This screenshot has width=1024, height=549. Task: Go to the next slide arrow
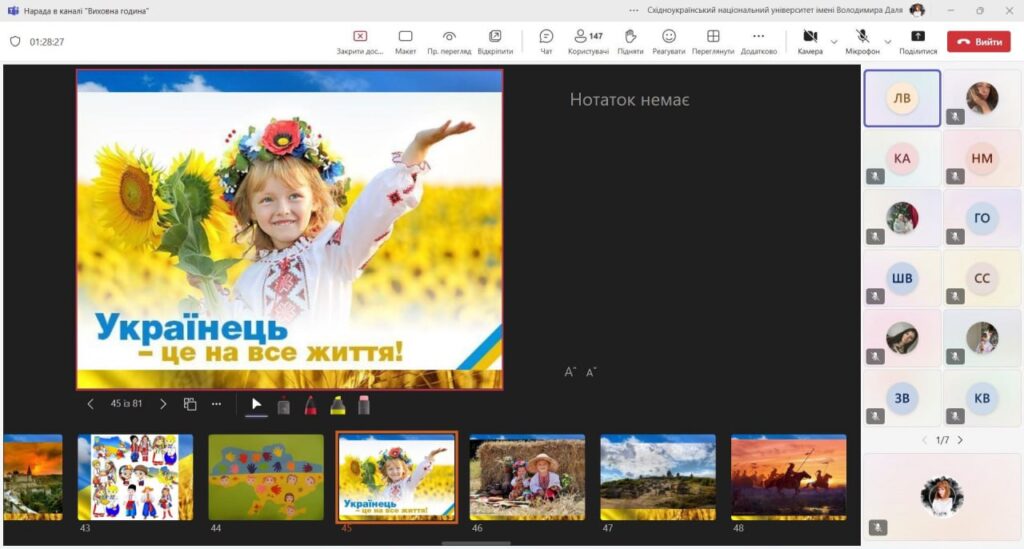(163, 404)
